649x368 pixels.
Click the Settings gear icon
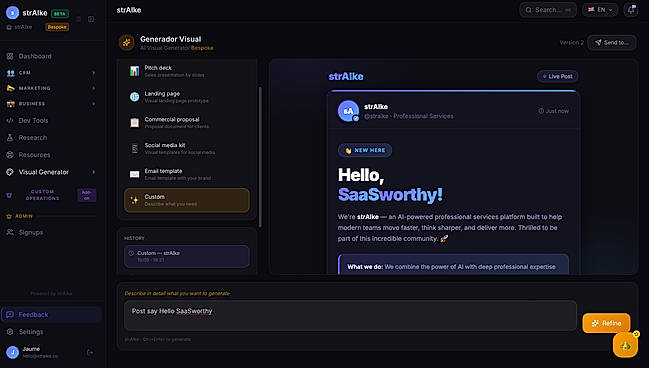coord(10,332)
